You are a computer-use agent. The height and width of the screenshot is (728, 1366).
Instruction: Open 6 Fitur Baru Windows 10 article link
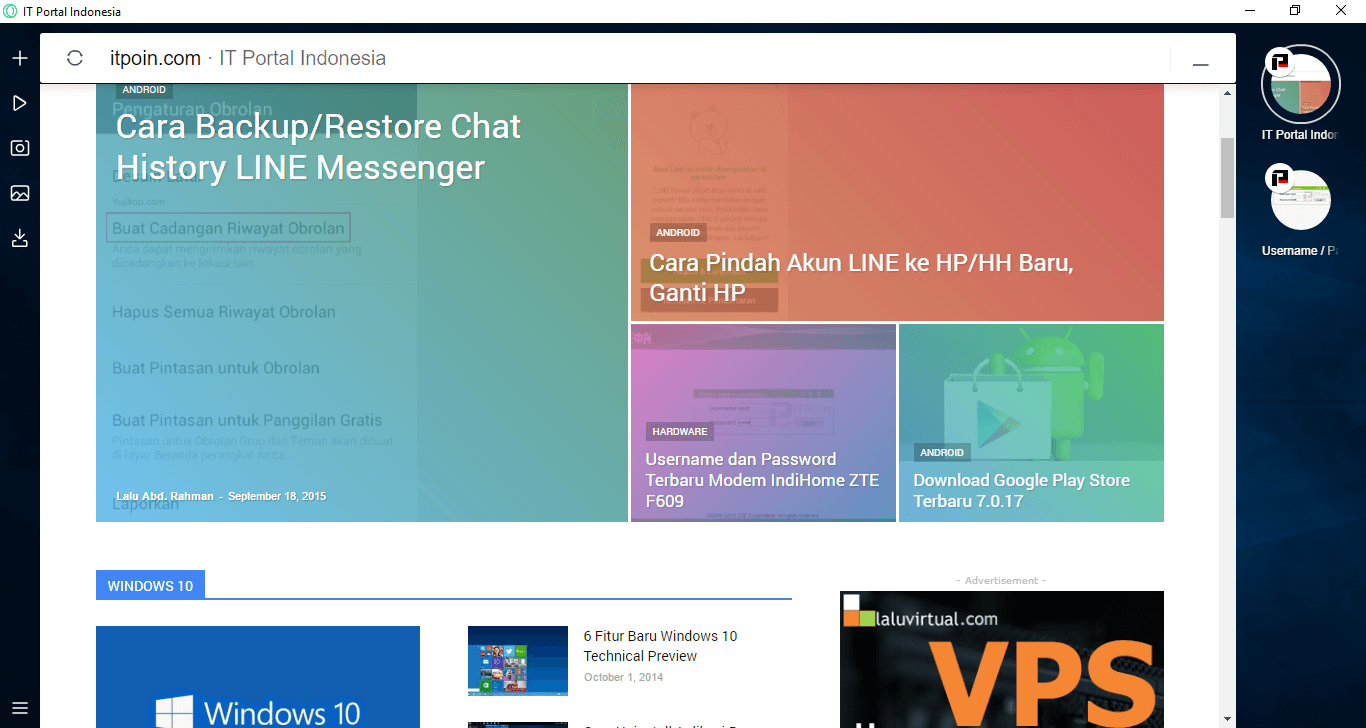(660, 646)
